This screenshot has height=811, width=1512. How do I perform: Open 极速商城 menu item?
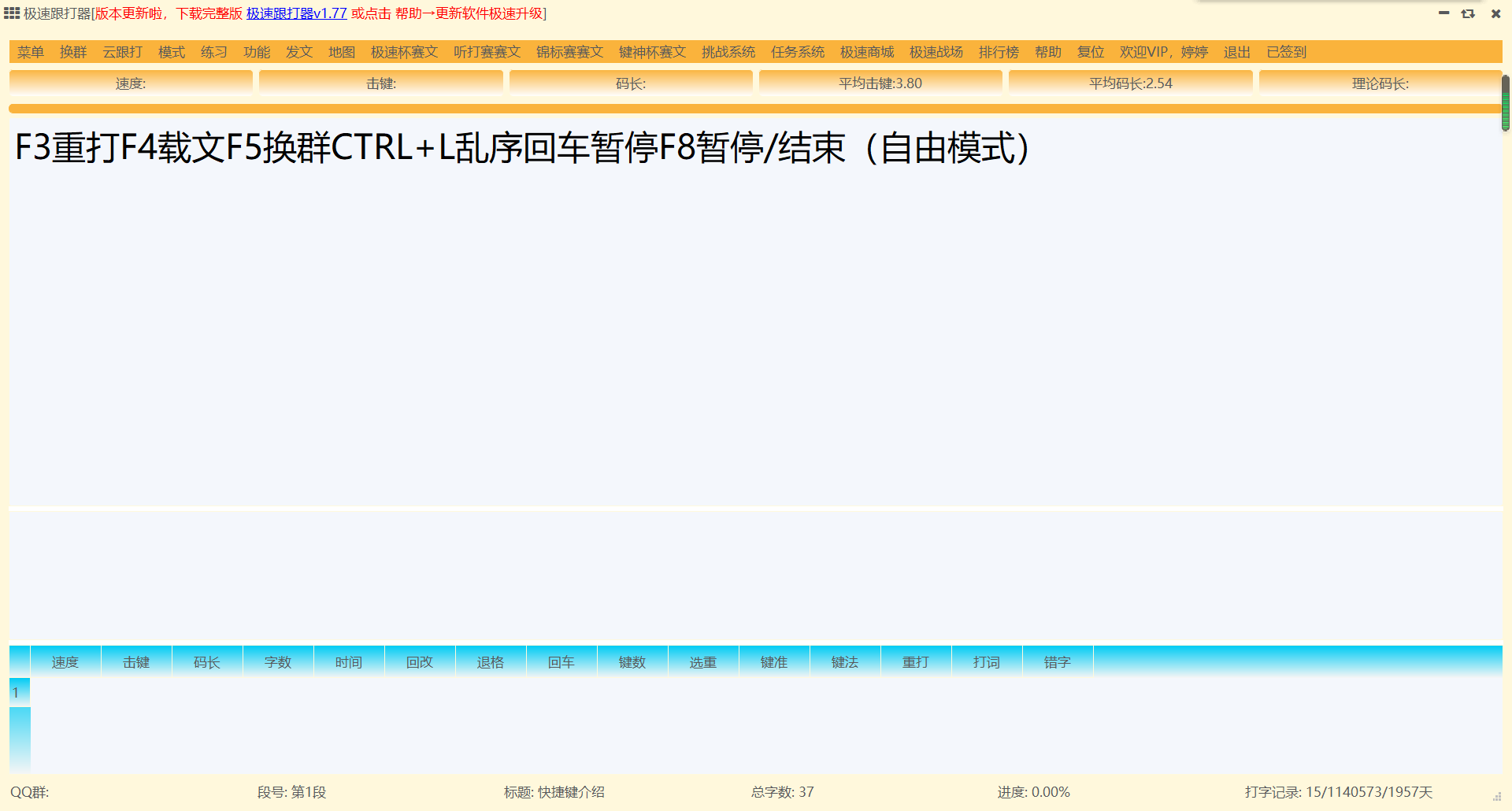(867, 52)
